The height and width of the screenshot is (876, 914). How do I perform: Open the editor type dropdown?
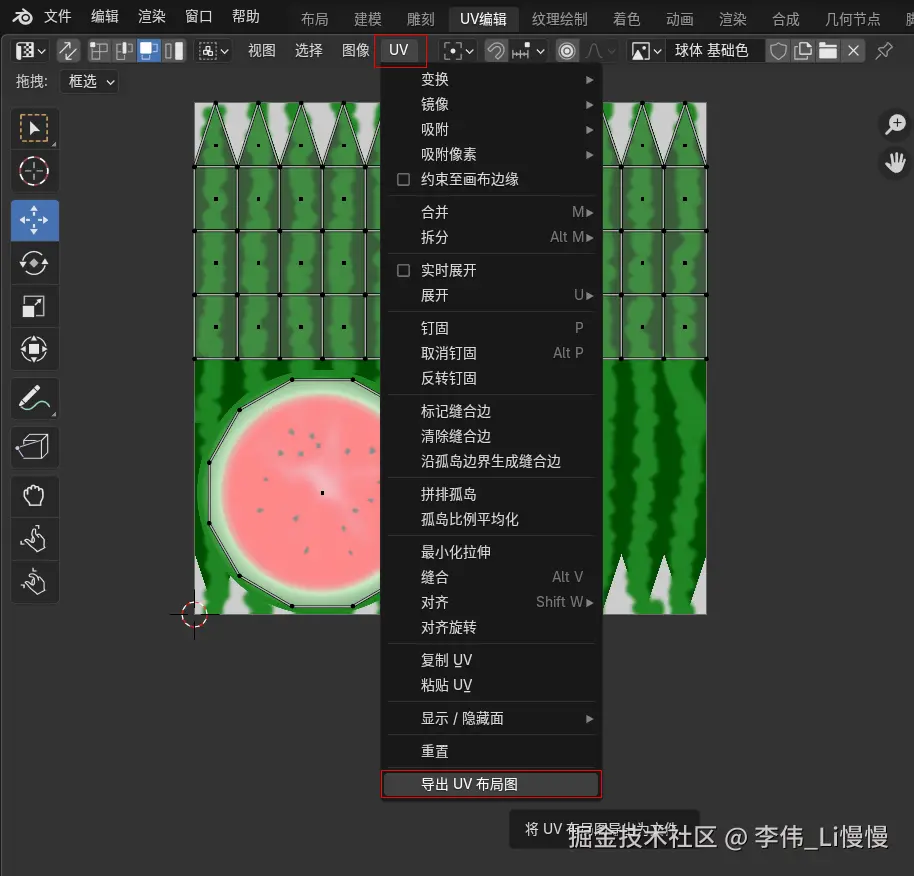(27, 50)
